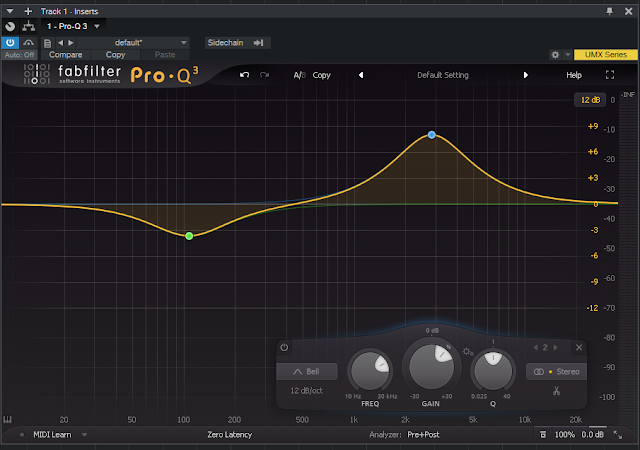Open the Help menu
640x450 pixels.
574,75
